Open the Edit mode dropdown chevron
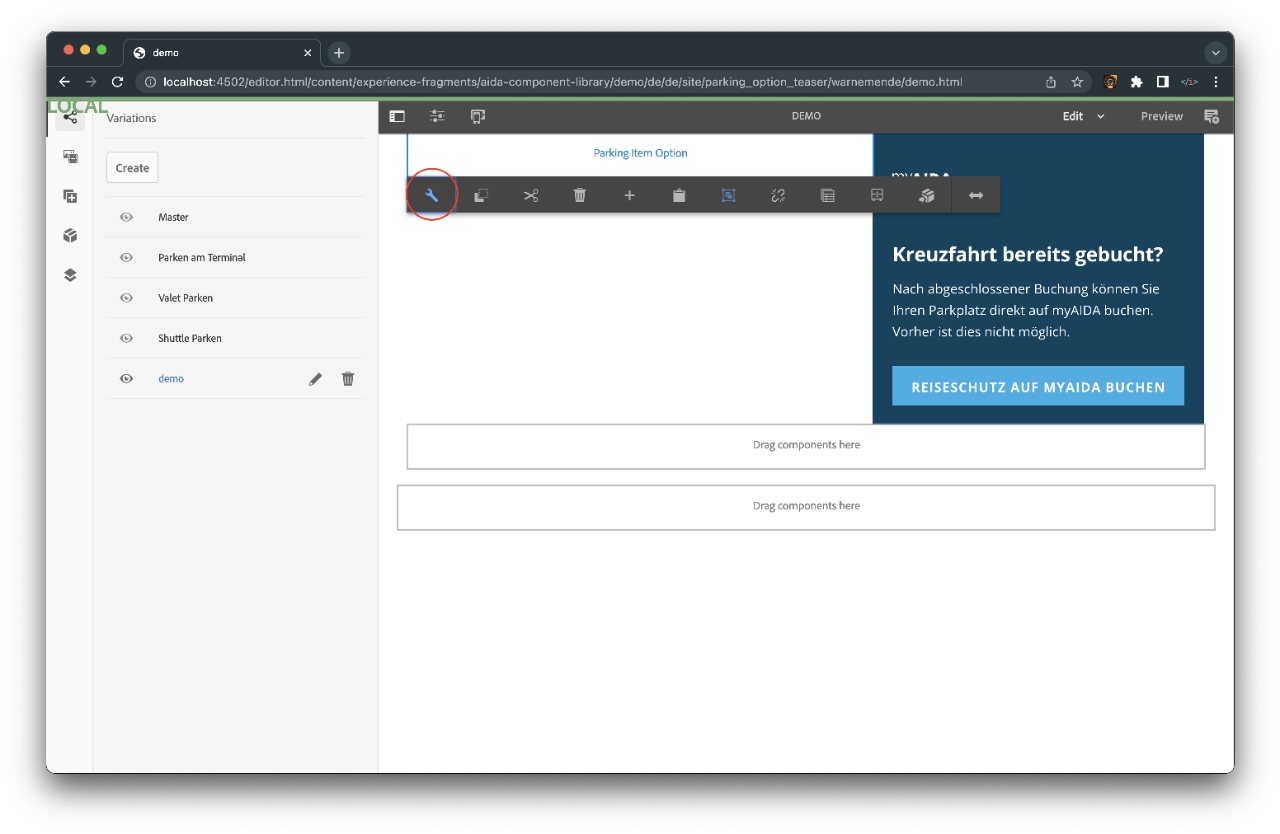This screenshot has width=1280, height=834. 1101,117
